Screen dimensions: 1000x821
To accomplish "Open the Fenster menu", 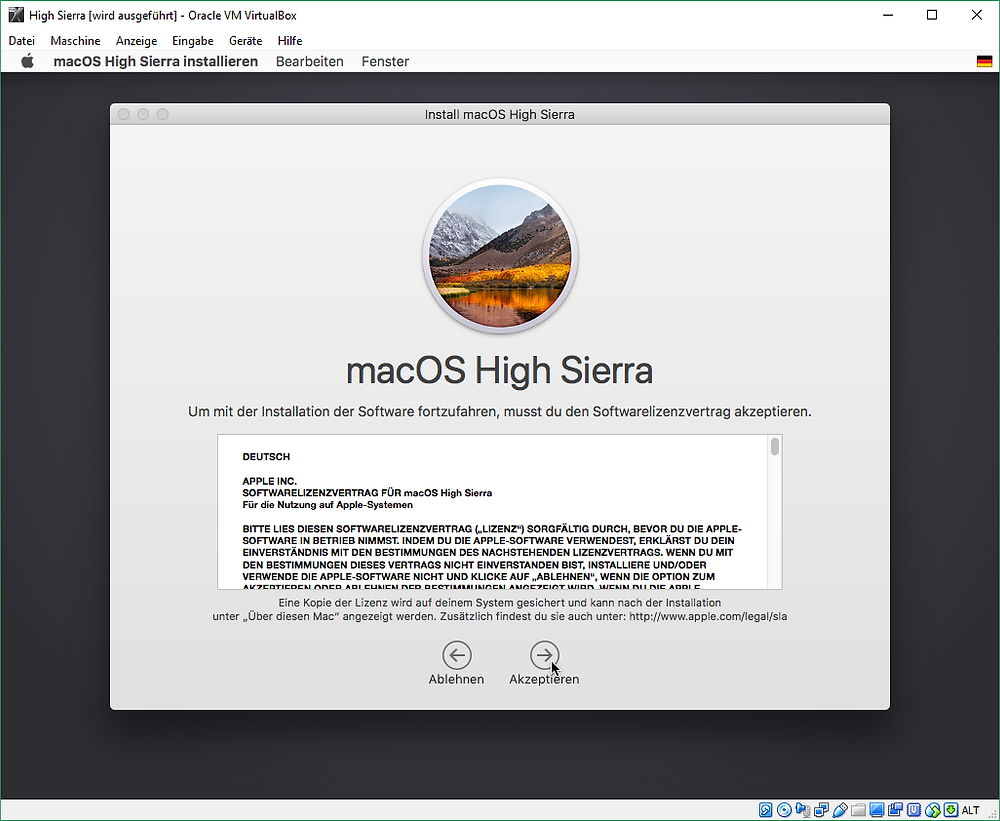I will [385, 61].
